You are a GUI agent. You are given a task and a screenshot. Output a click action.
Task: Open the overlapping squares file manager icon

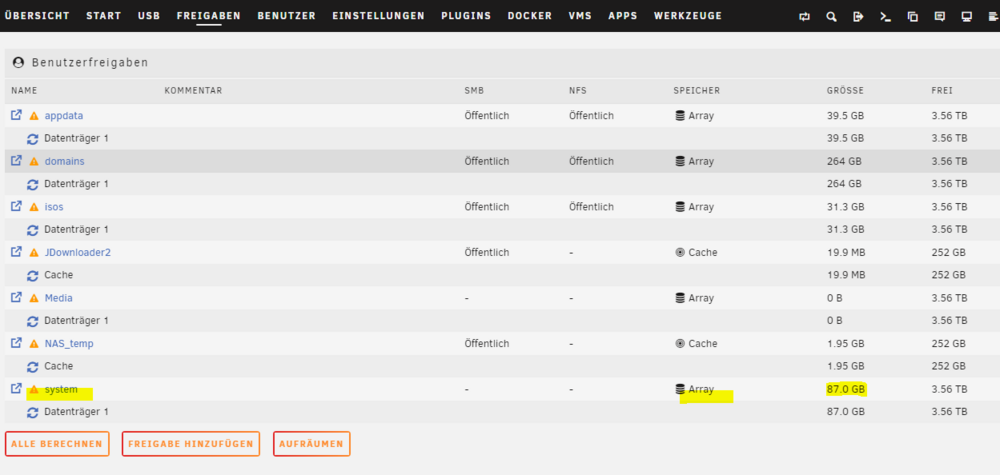click(913, 17)
